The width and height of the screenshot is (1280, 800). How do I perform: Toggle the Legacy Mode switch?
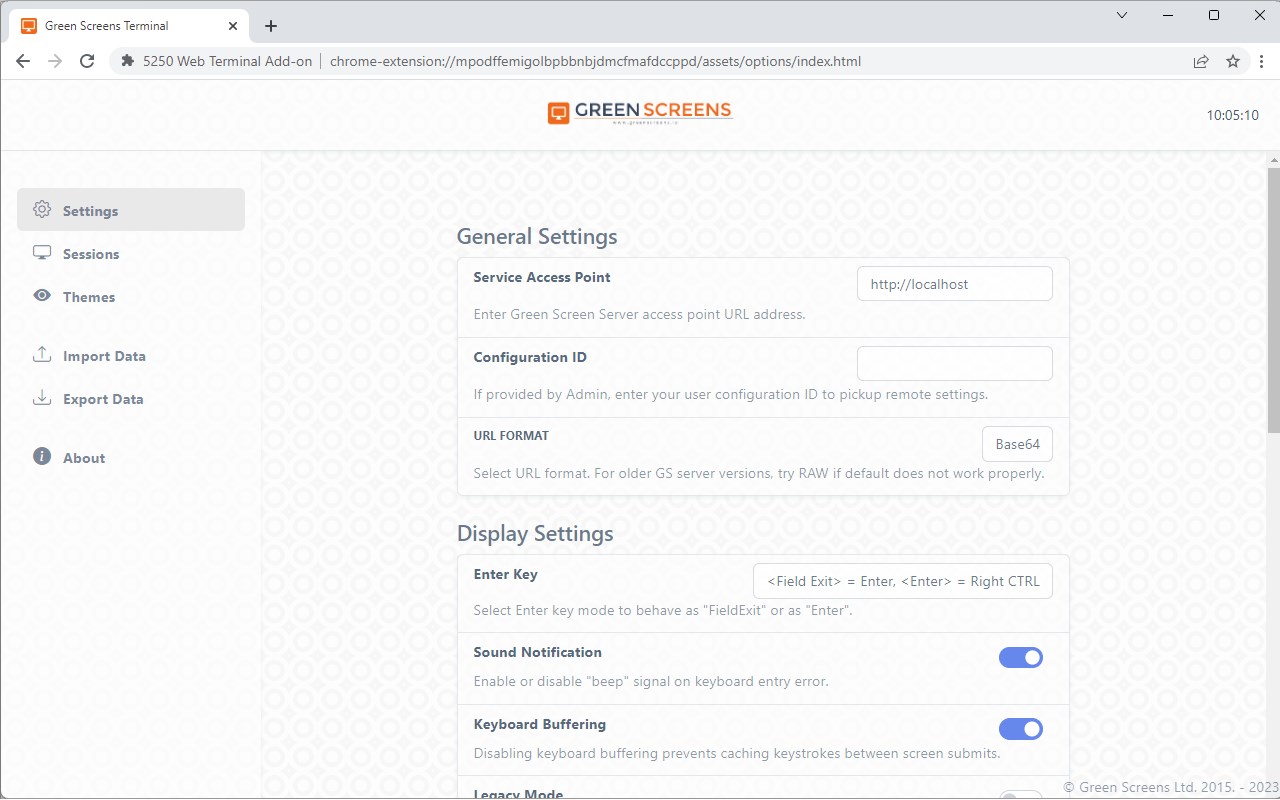coord(1021,795)
